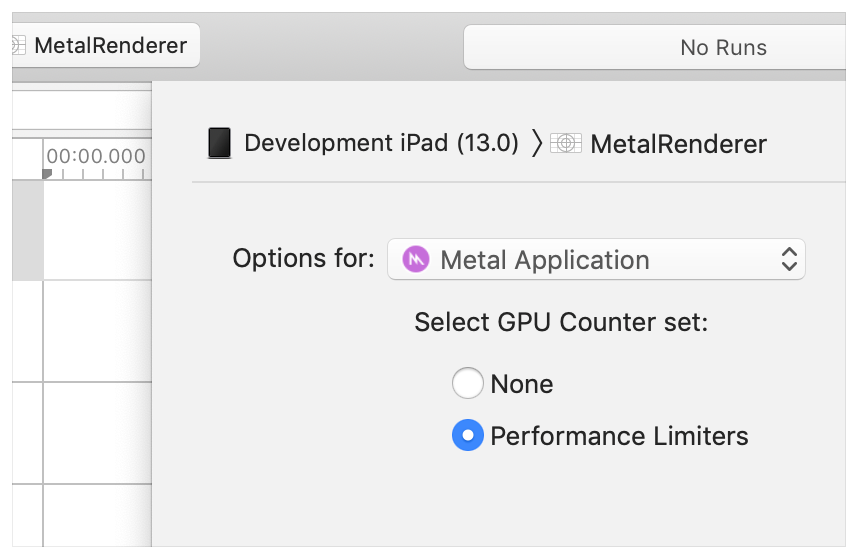Viewport: 858px width, 559px height.
Task: Select the None GPU counter radio button
Action: [467, 383]
